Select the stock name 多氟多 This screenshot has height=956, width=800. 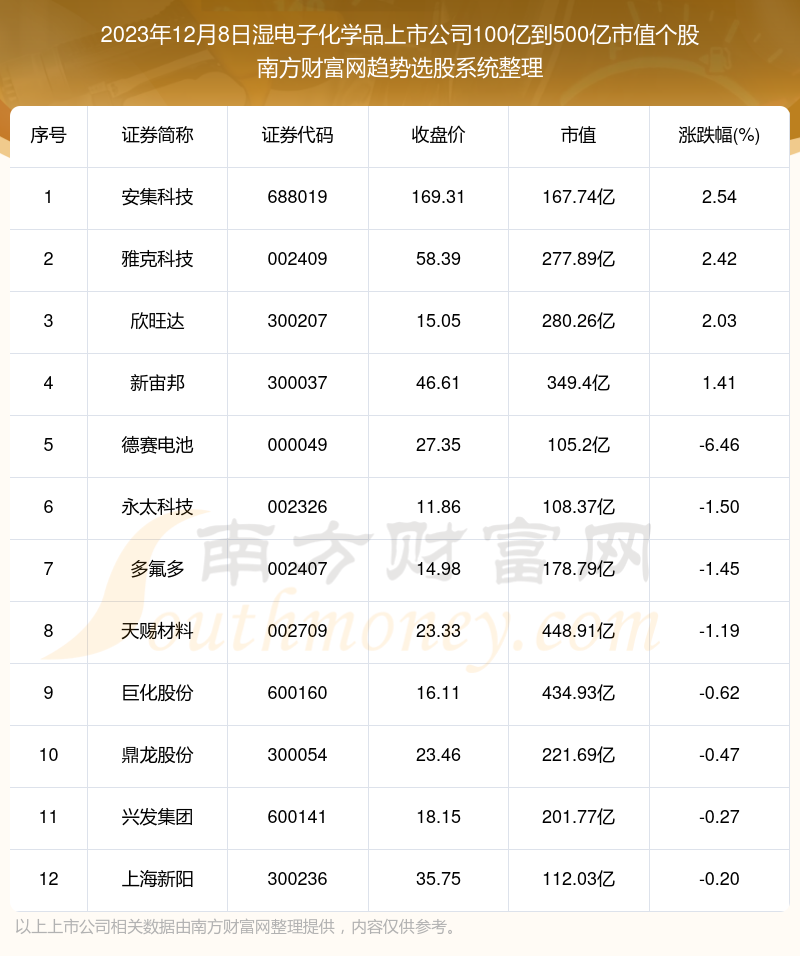(x=157, y=569)
